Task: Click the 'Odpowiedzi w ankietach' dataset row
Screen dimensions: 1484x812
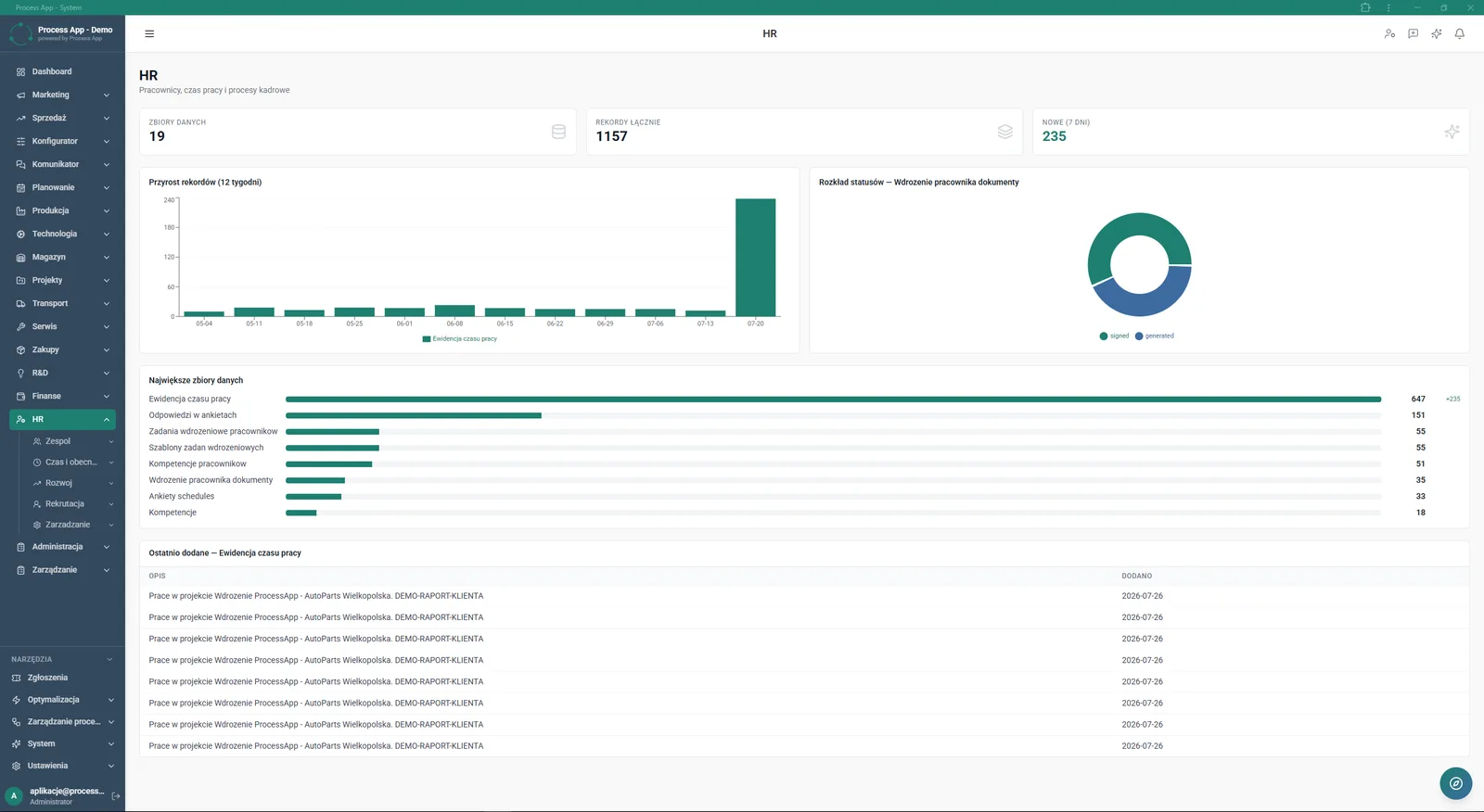Action: (x=804, y=415)
